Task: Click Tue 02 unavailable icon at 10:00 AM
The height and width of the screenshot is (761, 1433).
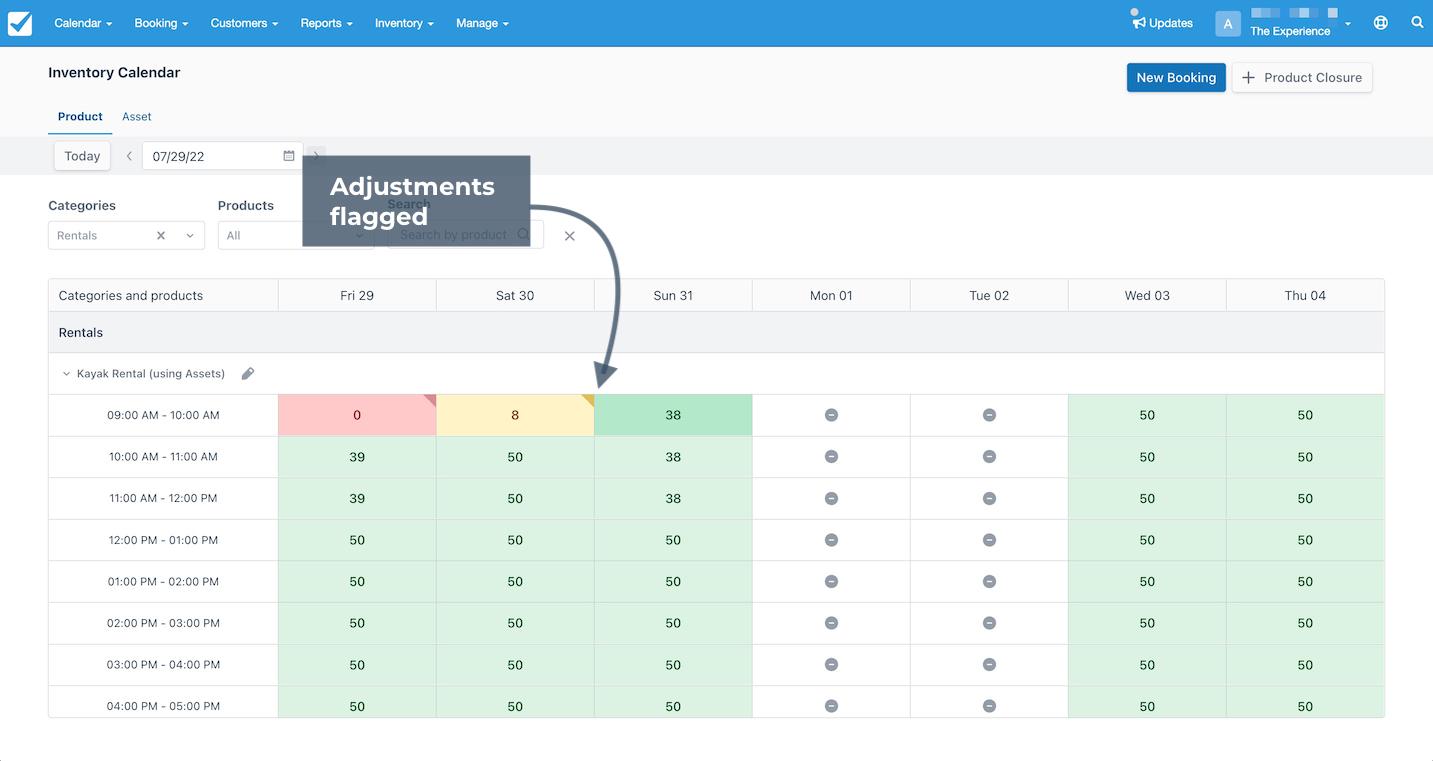Action: click(989, 457)
